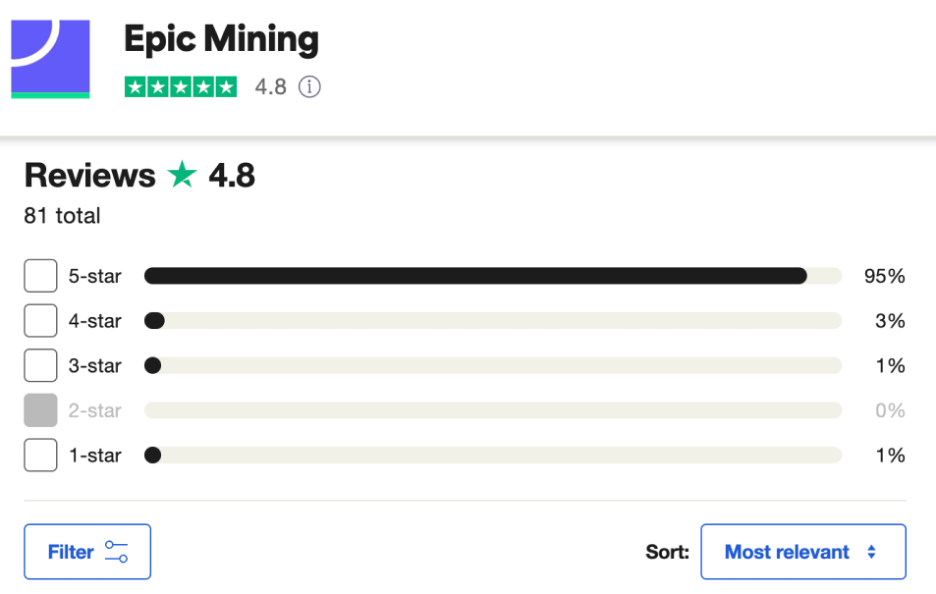Check the 5-star filter checkbox
936x594 pixels.
click(x=41, y=276)
